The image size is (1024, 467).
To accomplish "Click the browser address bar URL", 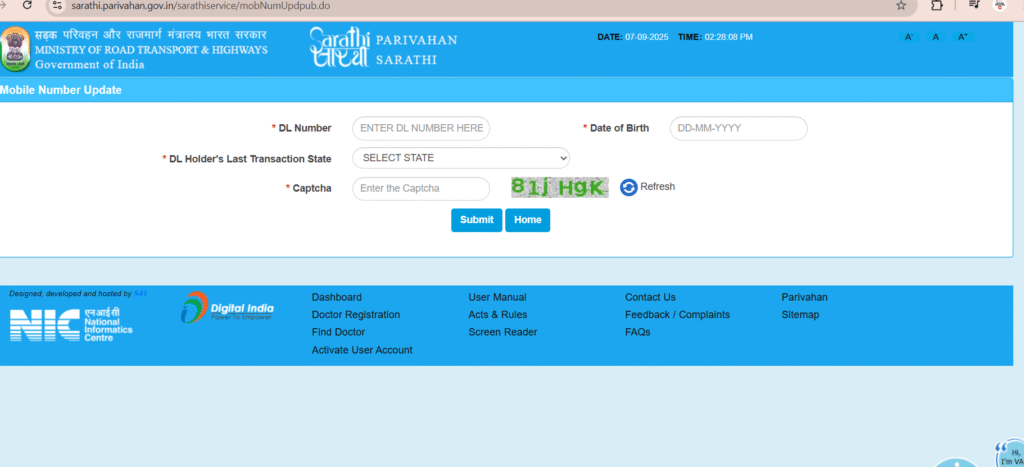I will (200, 5).
